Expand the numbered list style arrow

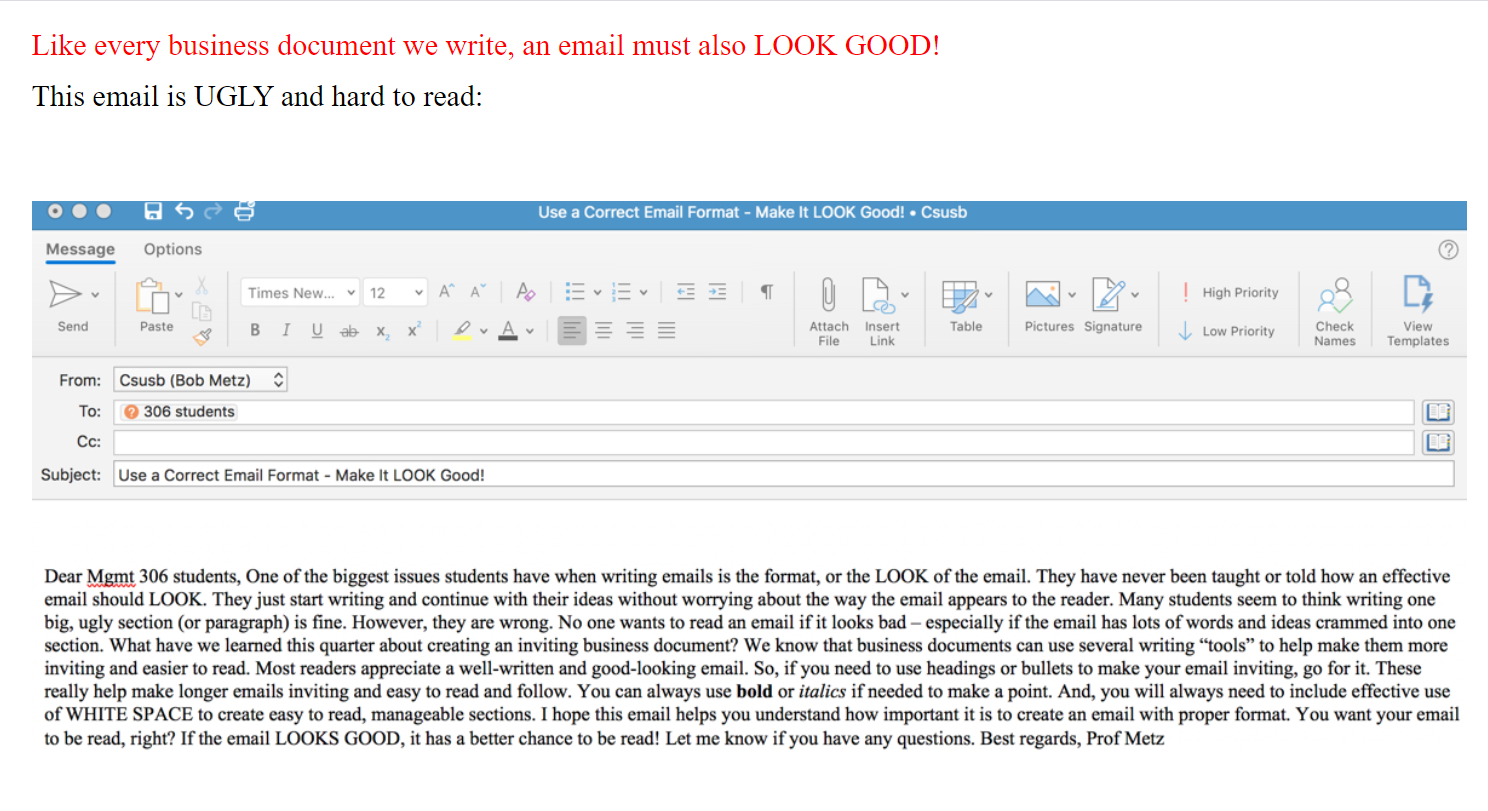(643, 293)
